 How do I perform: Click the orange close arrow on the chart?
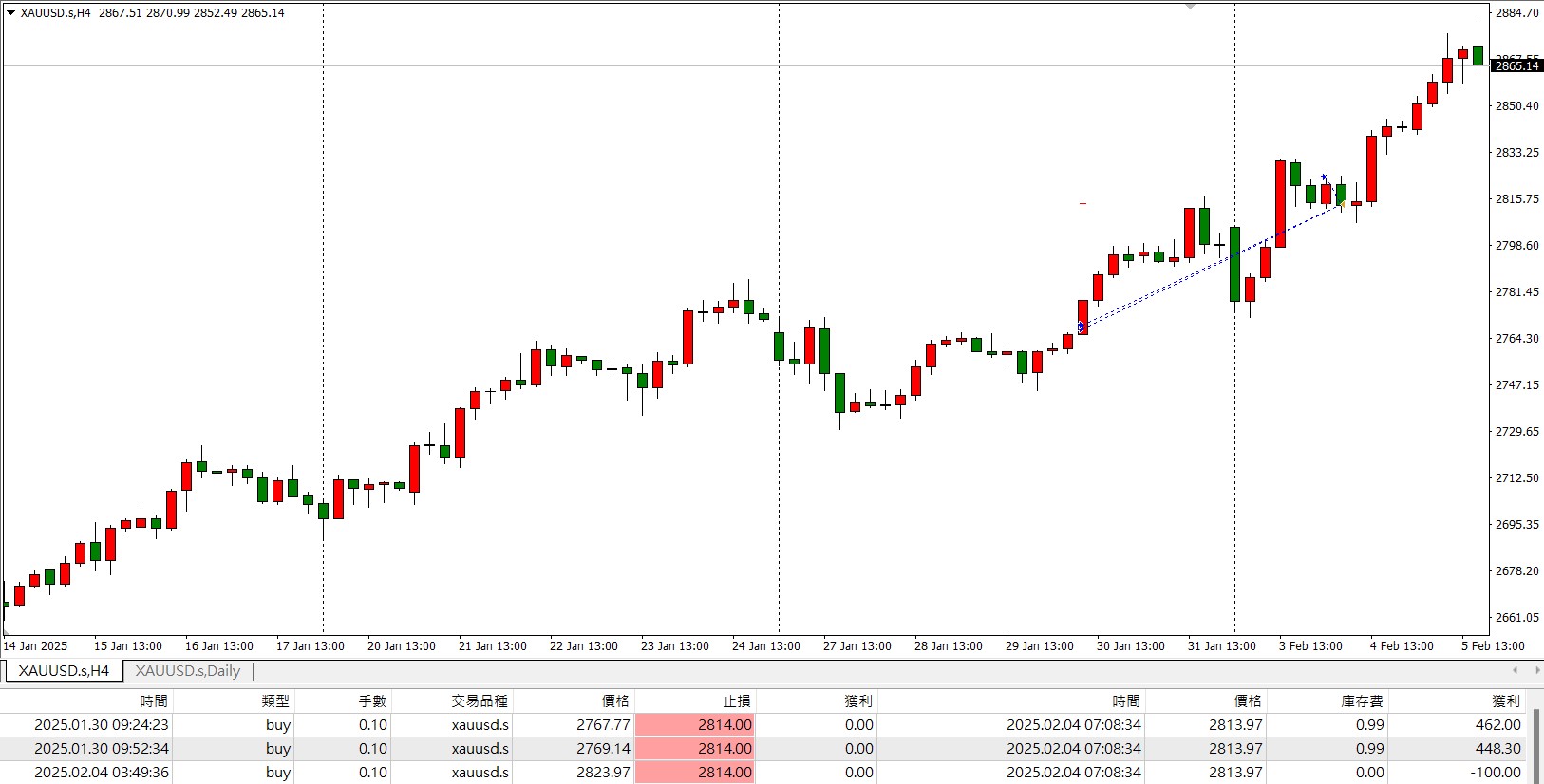[x=1342, y=203]
